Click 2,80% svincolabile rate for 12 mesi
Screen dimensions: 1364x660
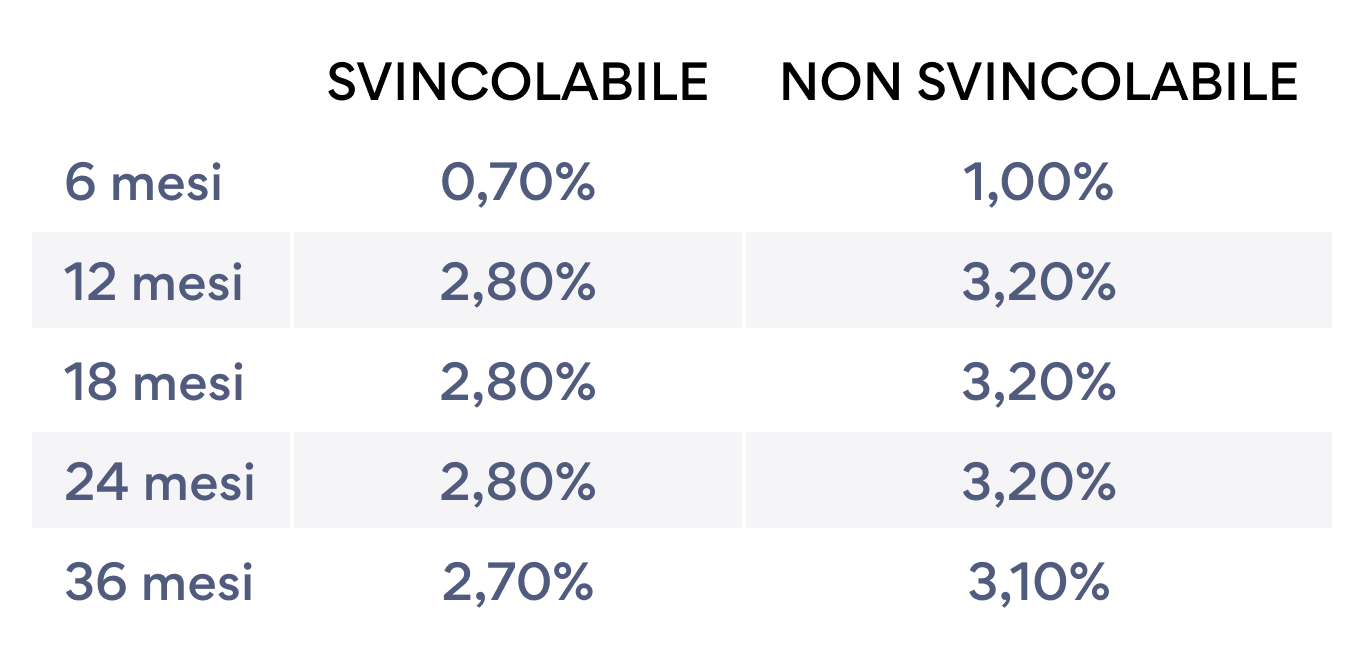coord(518,284)
